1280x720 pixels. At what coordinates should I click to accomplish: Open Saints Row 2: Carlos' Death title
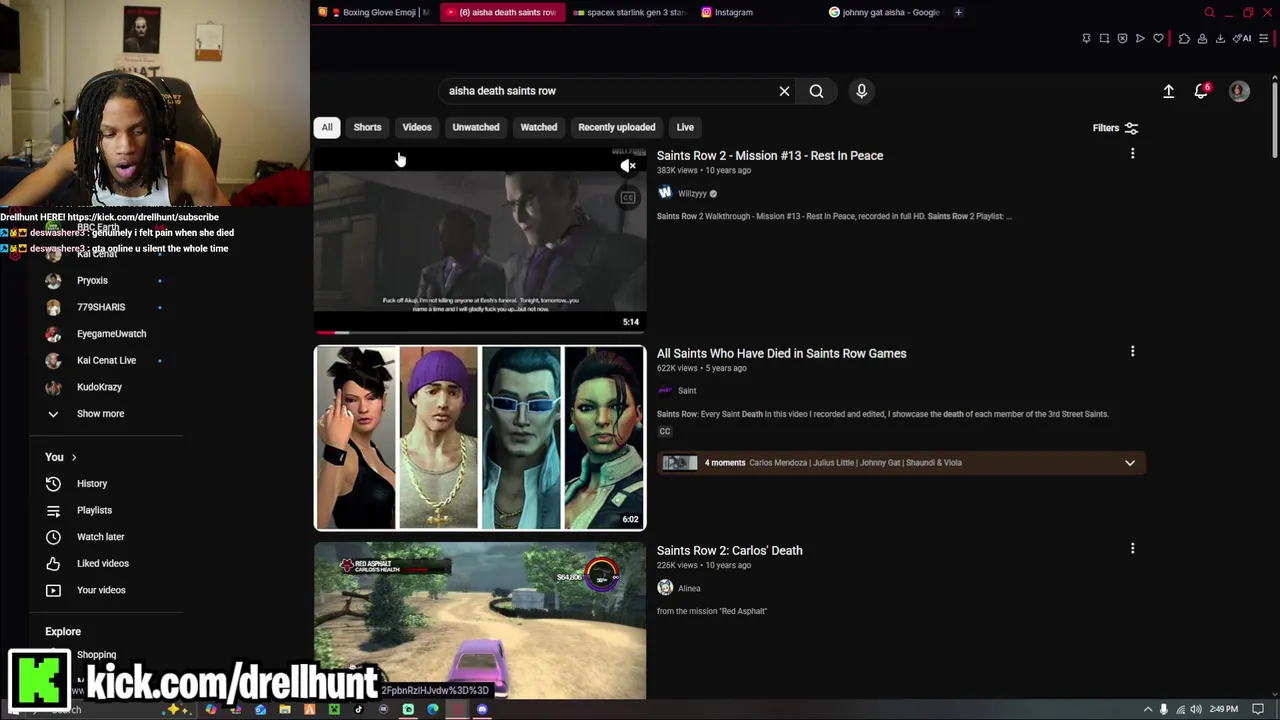730,550
